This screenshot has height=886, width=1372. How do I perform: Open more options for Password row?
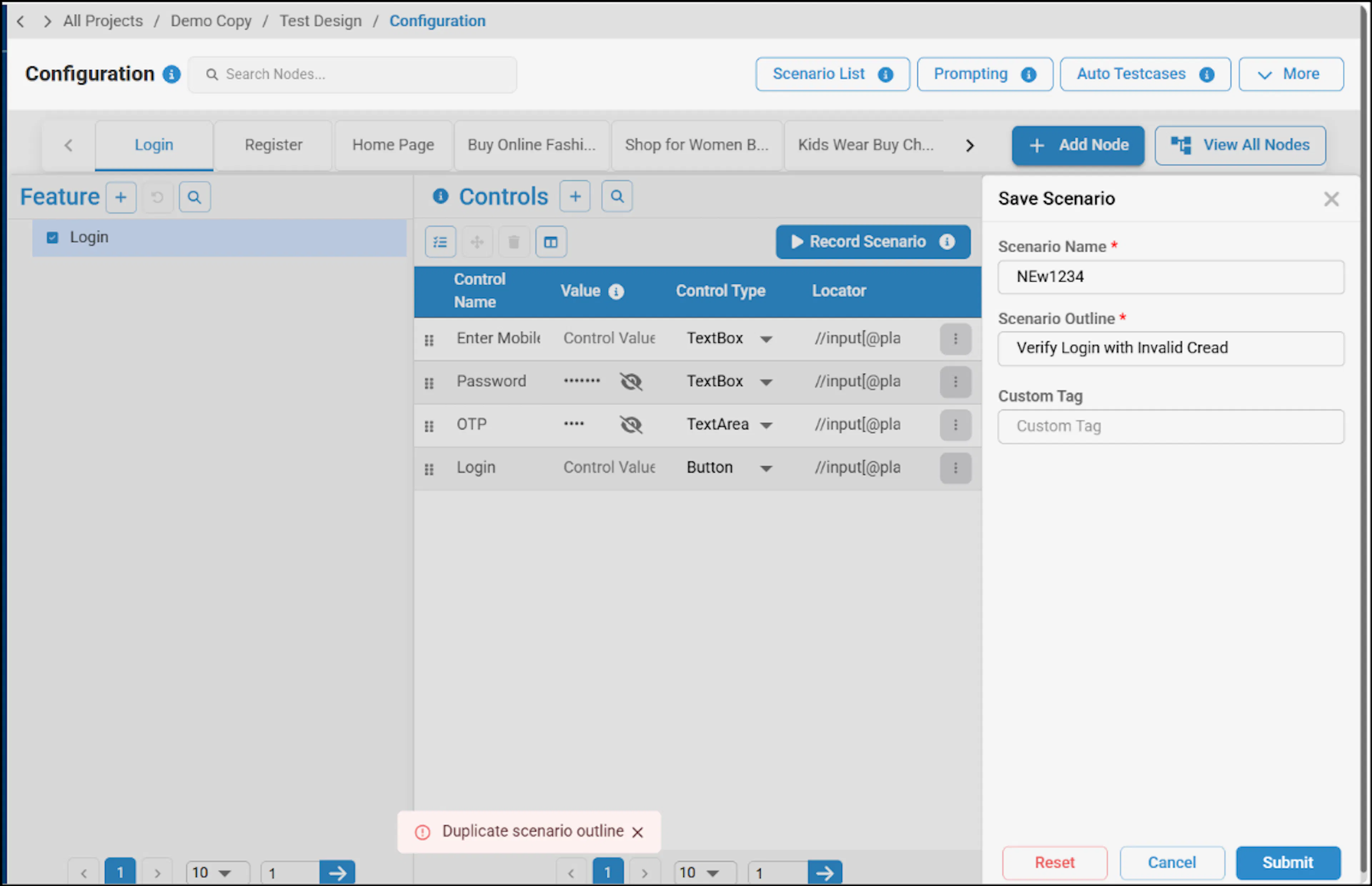point(956,382)
